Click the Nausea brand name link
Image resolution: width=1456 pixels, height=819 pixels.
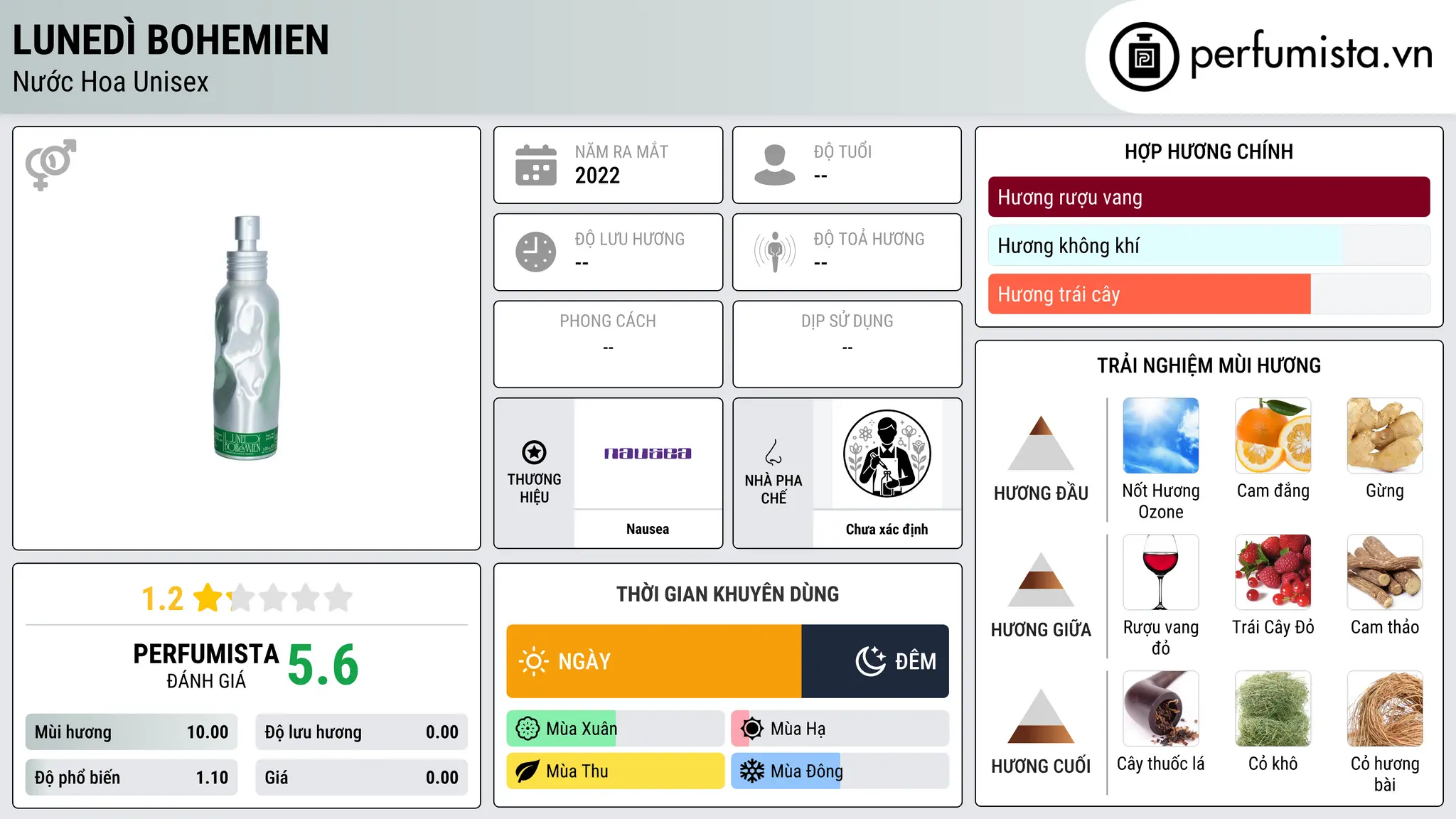click(648, 529)
